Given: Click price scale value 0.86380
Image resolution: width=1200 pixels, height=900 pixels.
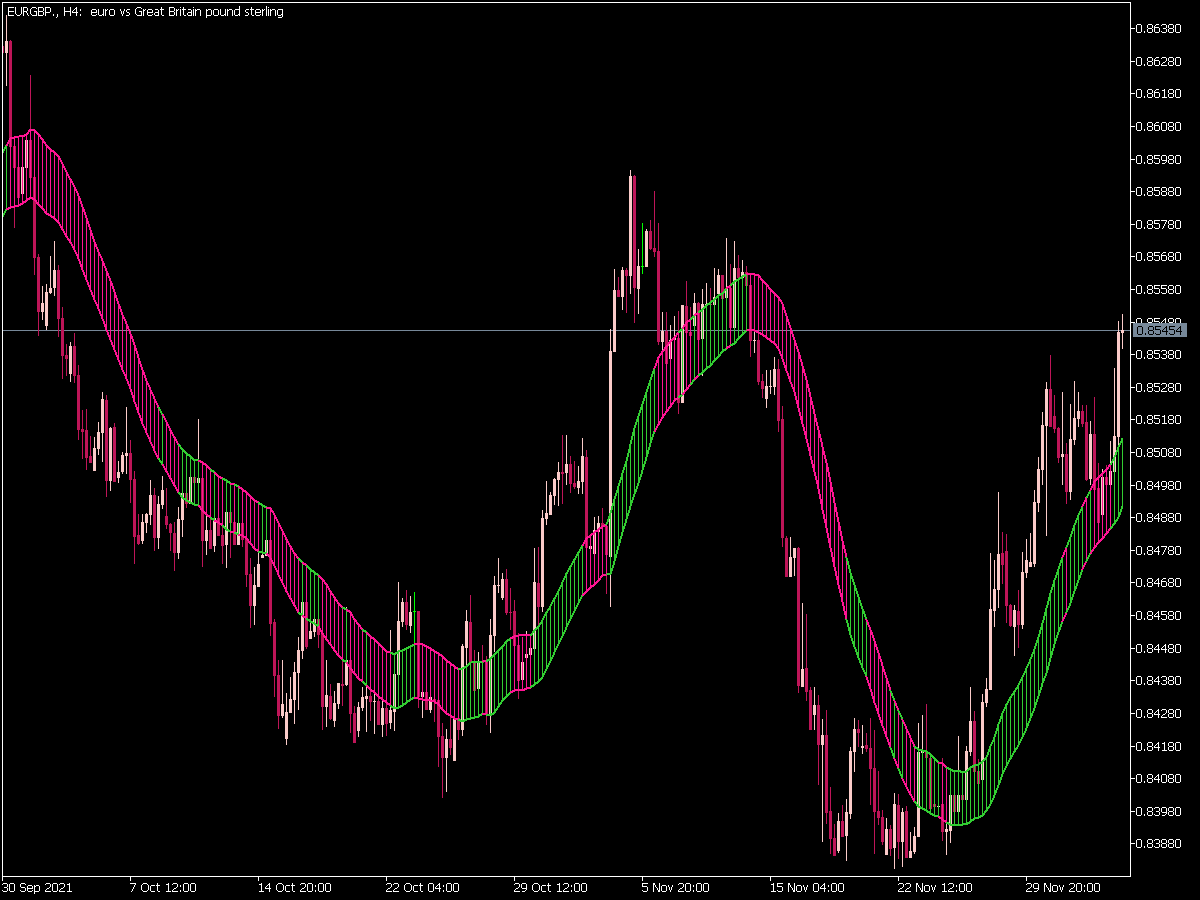Looking at the screenshot, I should tap(1161, 28).
